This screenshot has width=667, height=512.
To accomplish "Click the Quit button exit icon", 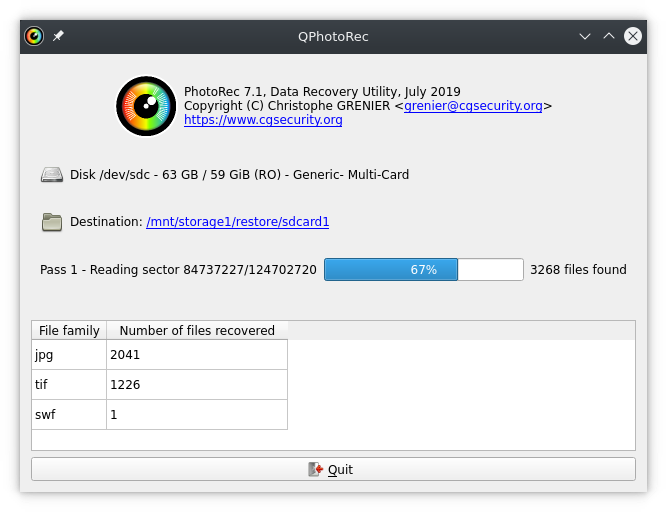I will coord(316,469).
